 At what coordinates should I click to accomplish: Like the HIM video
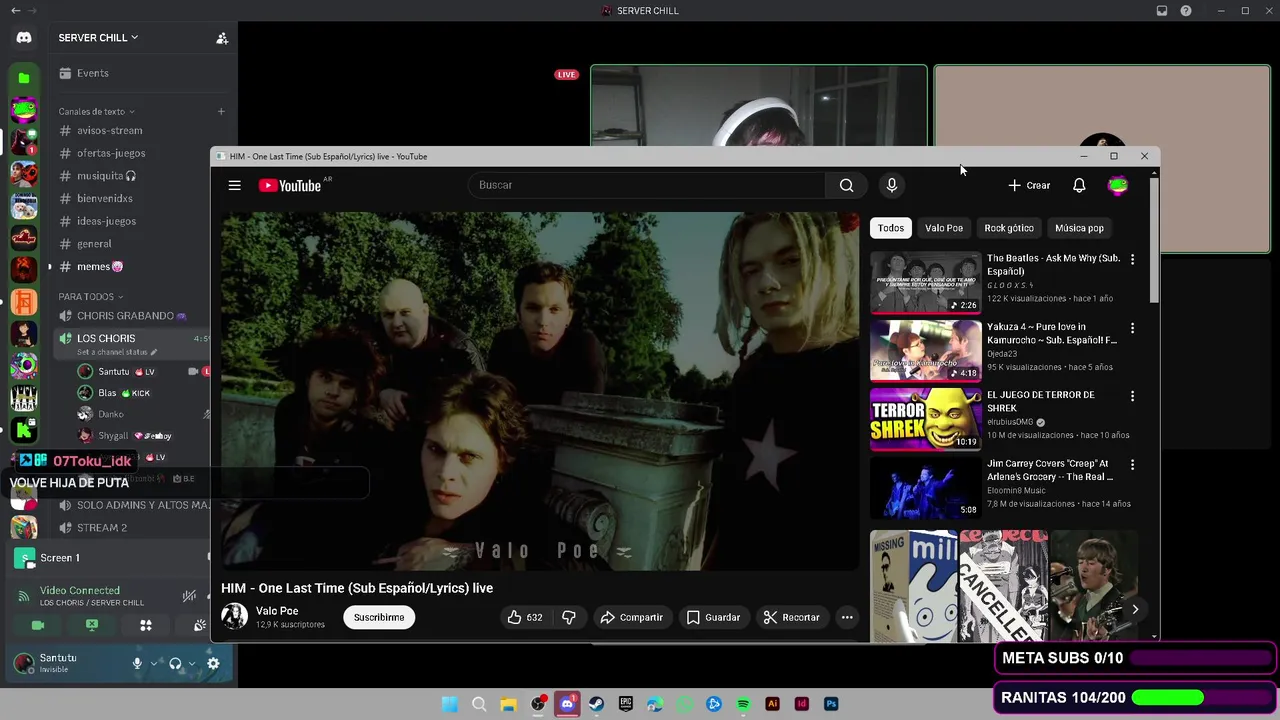[x=527, y=617]
